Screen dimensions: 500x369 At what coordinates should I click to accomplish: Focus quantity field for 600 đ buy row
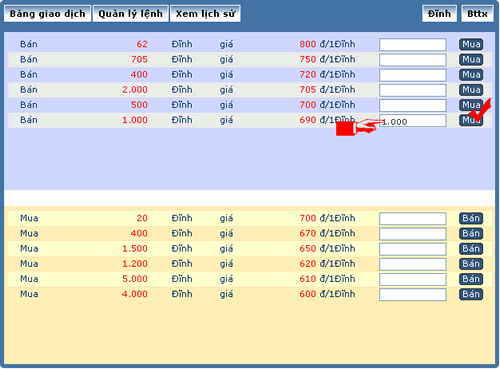point(413,295)
